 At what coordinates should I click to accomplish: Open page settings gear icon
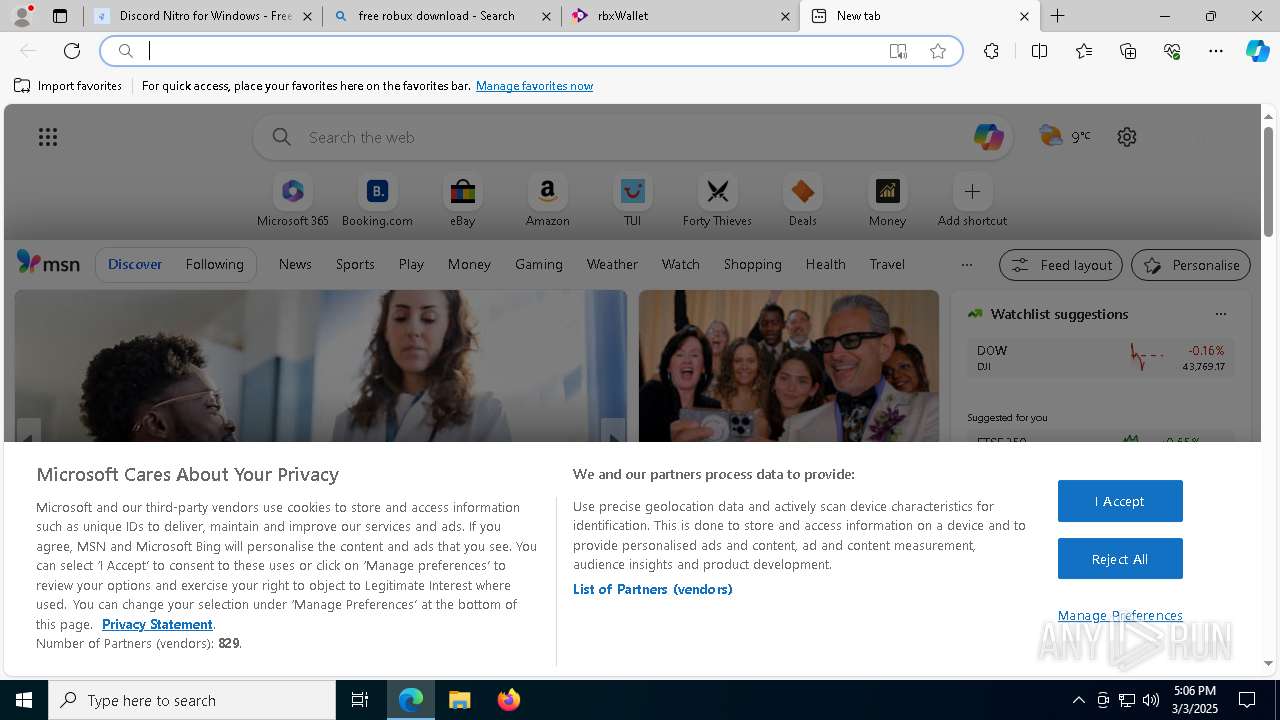pos(1127,137)
